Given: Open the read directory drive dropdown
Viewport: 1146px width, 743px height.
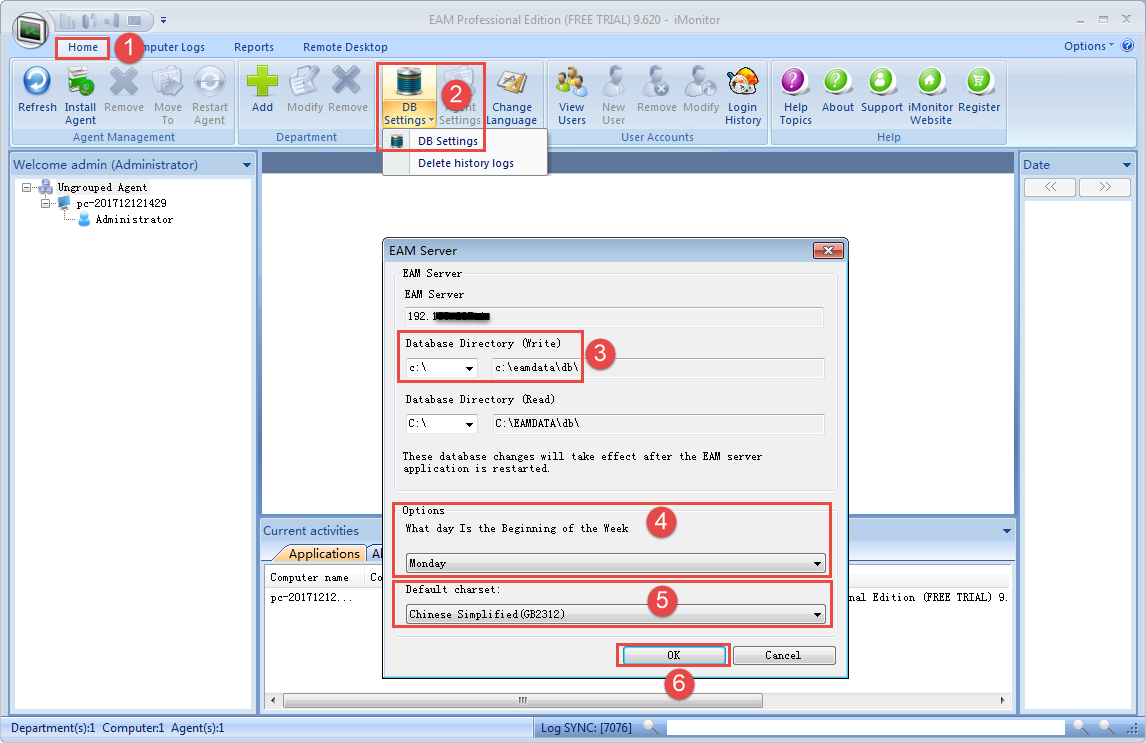Looking at the screenshot, I should 469,424.
